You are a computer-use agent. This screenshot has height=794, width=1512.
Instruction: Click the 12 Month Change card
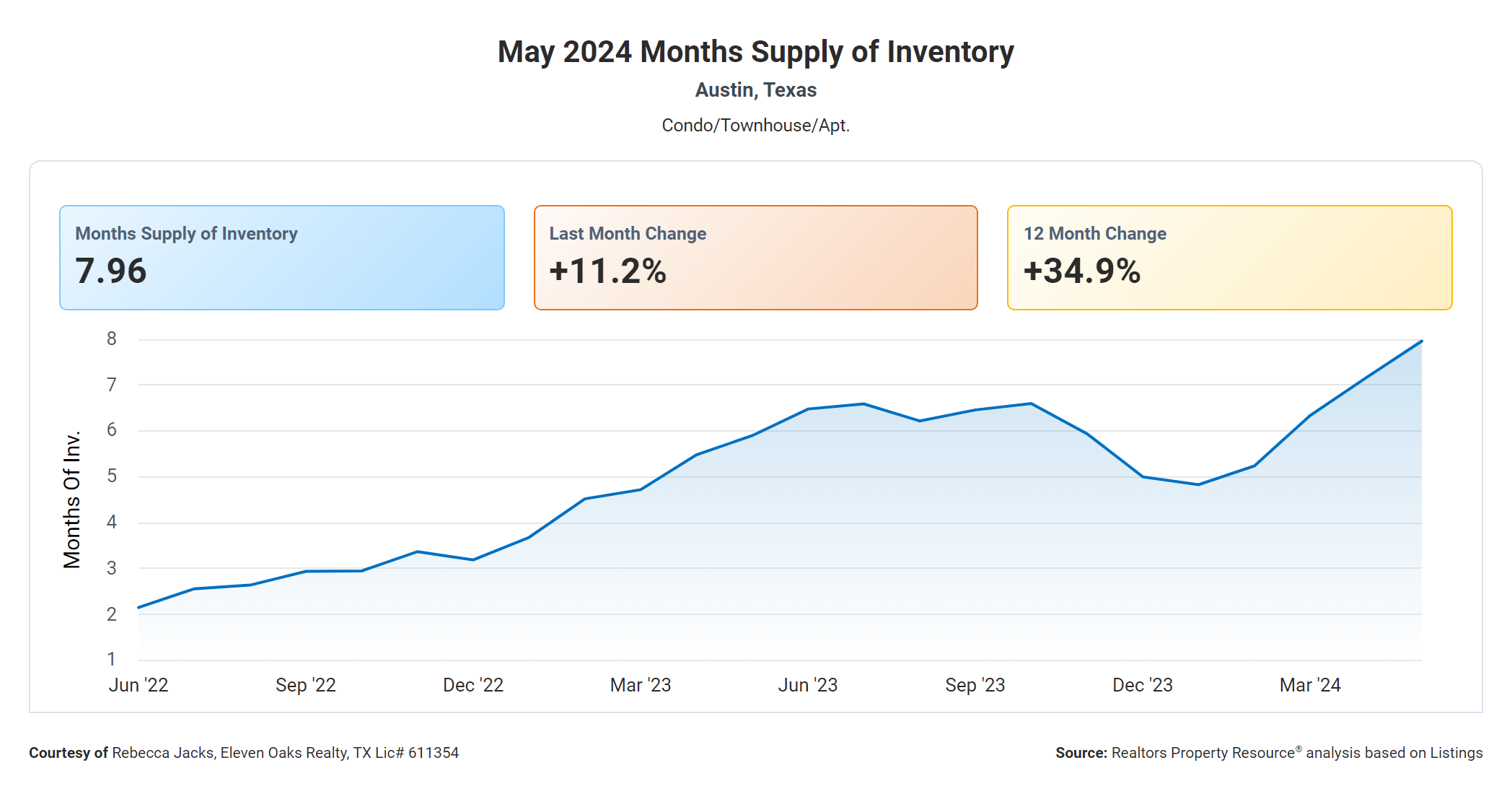pyautogui.click(x=1229, y=258)
